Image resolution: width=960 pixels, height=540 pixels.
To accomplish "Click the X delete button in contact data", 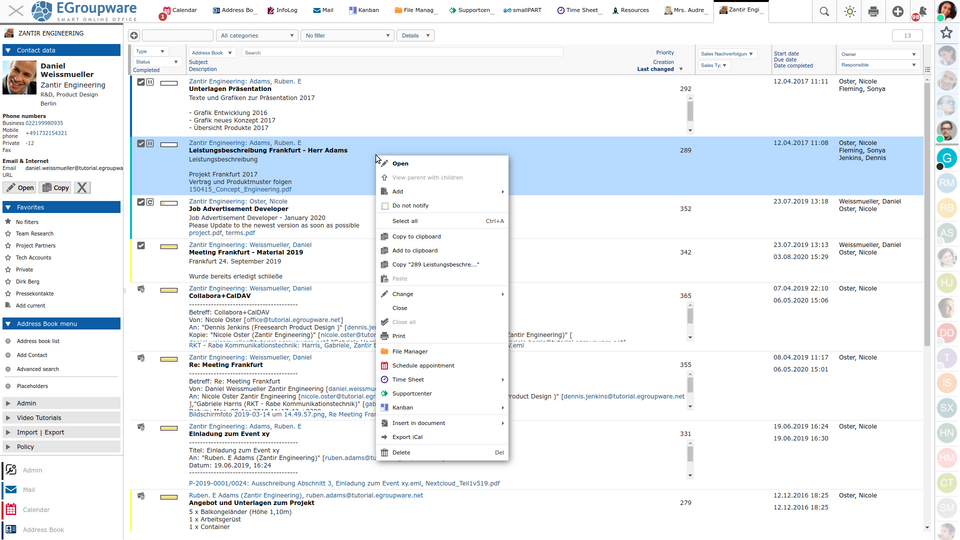I will (x=82, y=187).
